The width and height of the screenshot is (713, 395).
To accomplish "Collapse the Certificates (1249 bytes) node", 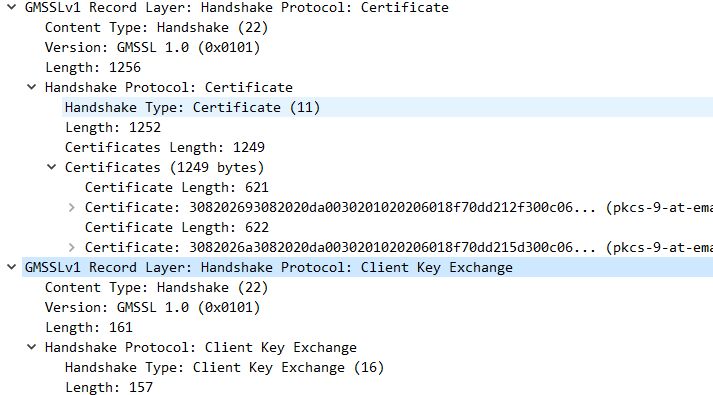I will (x=52, y=167).
